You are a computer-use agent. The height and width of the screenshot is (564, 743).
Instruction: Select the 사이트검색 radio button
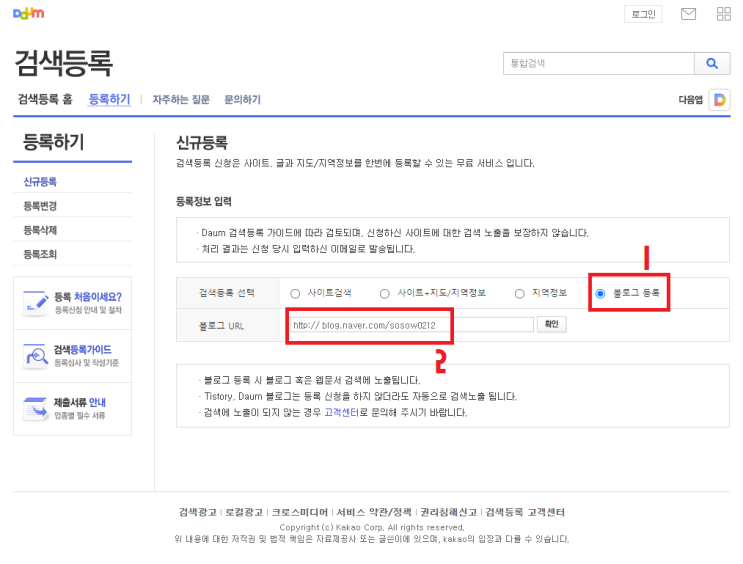(x=295, y=294)
